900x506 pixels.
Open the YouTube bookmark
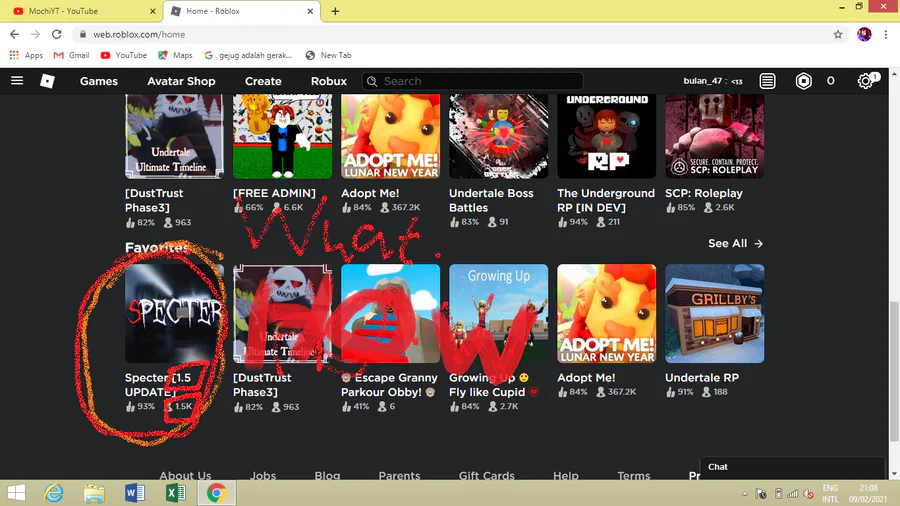(123, 55)
